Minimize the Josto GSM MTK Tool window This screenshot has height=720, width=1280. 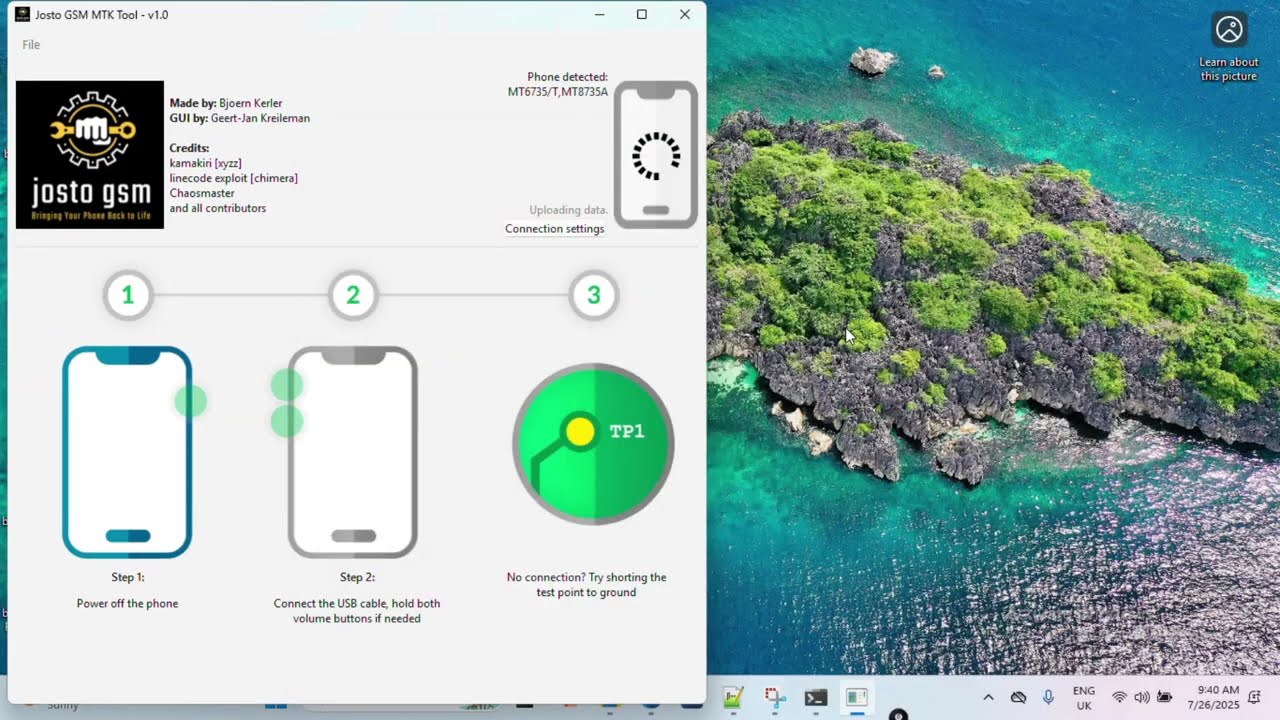(x=599, y=15)
